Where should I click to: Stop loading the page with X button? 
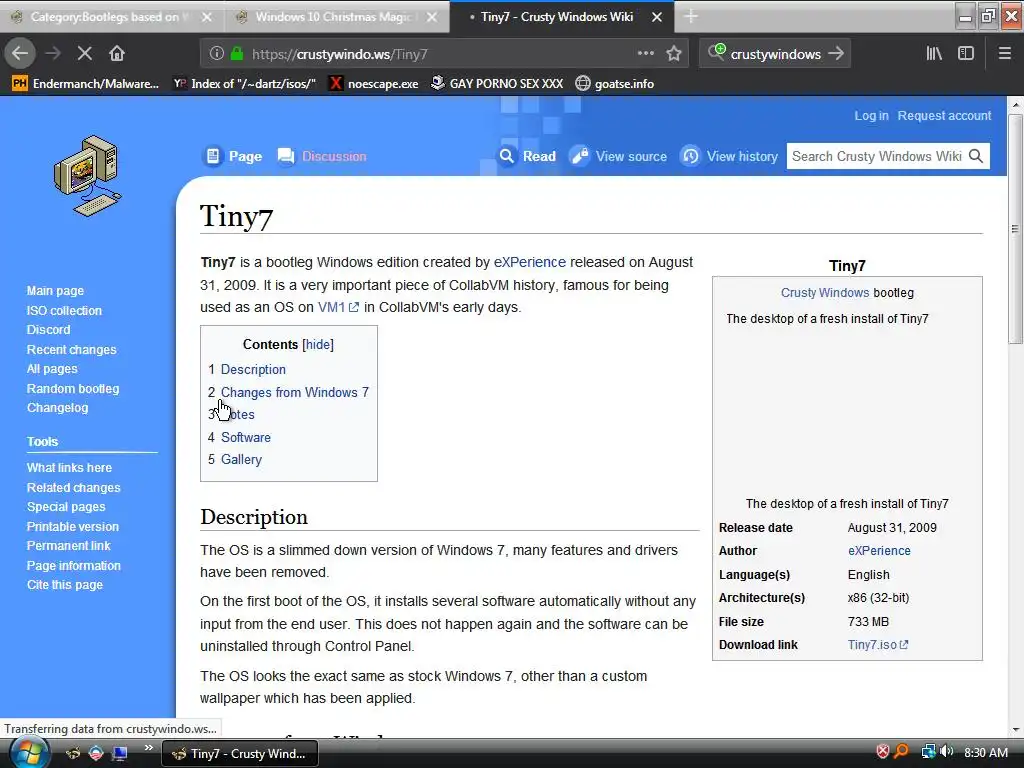(85, 54)
